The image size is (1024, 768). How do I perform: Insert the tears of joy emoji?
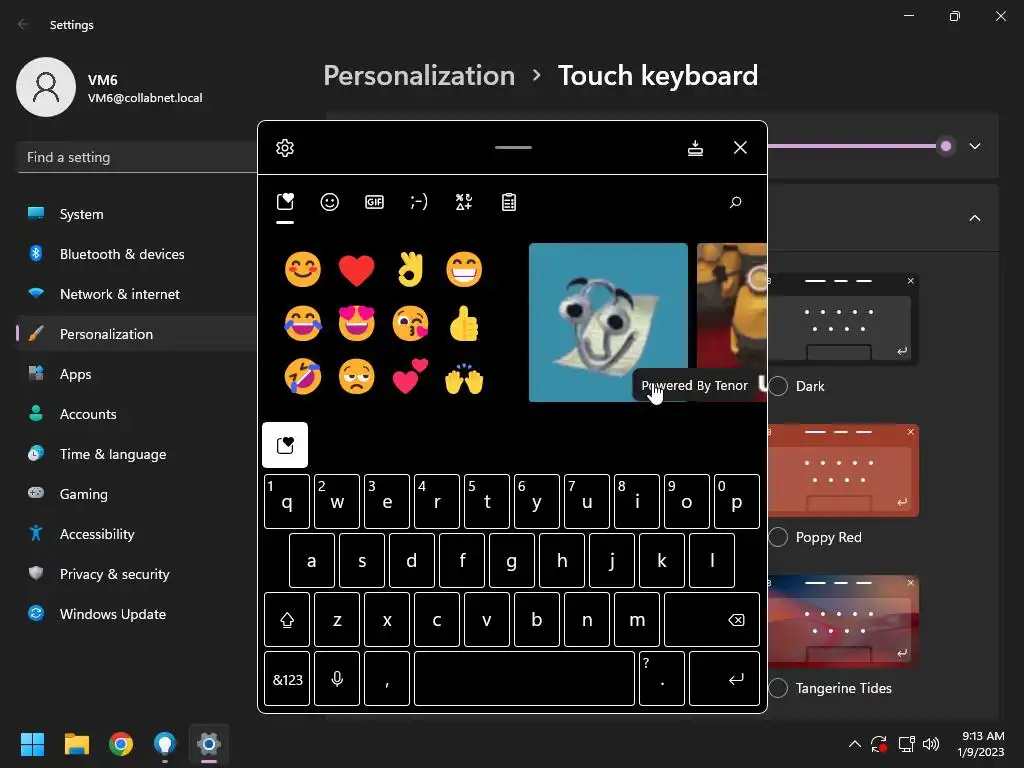(303, 323)
